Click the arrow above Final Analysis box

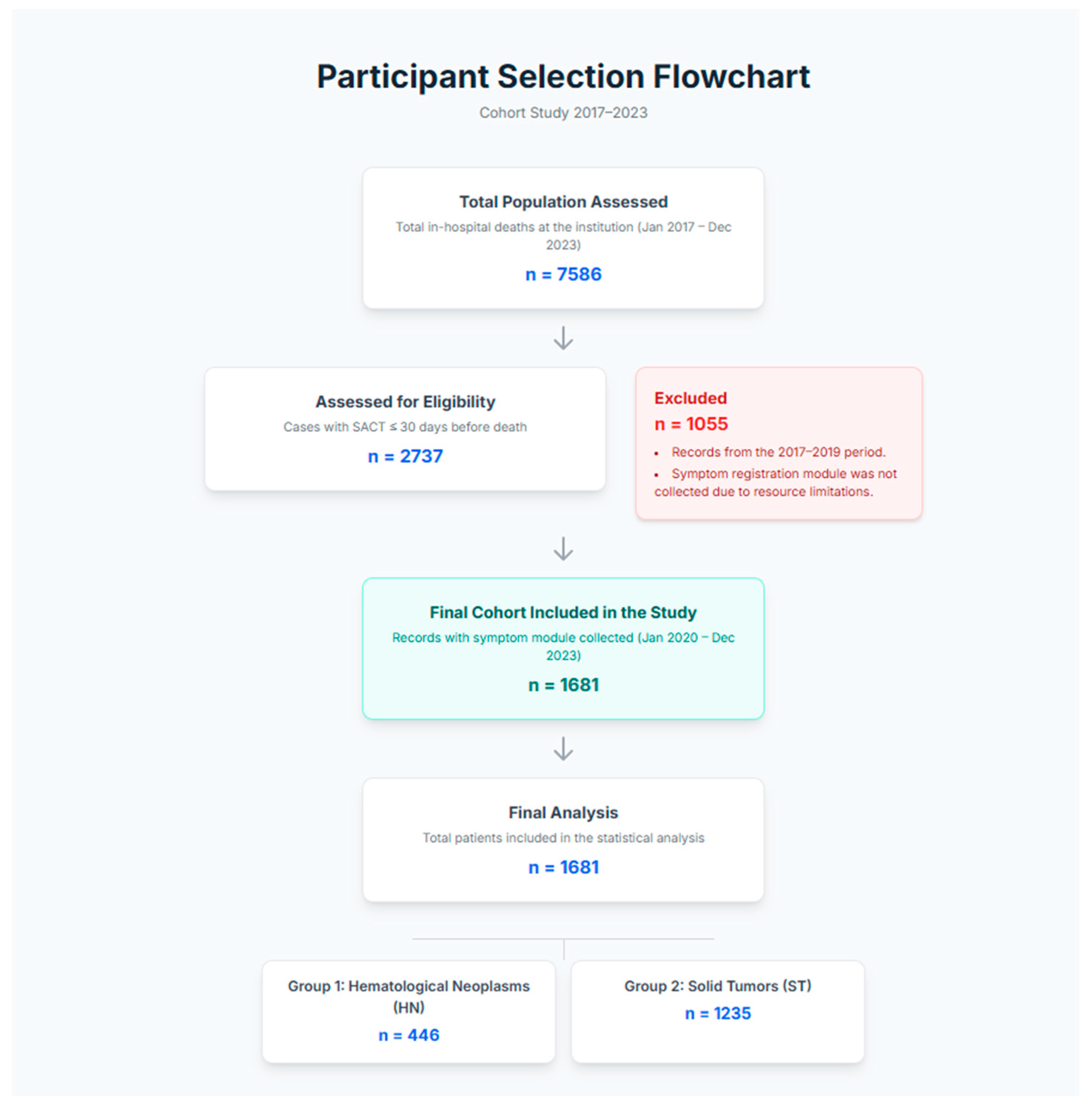tap(563, 749)
